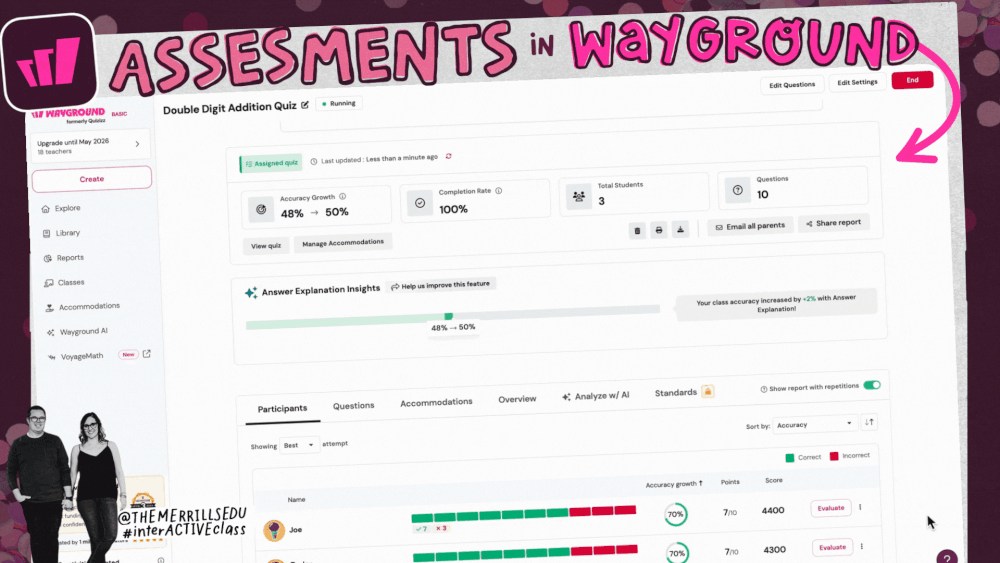The image size is (1000, 563).
Task: Open the Sort by Accuracy dropdown
Action: coord(814,424)
